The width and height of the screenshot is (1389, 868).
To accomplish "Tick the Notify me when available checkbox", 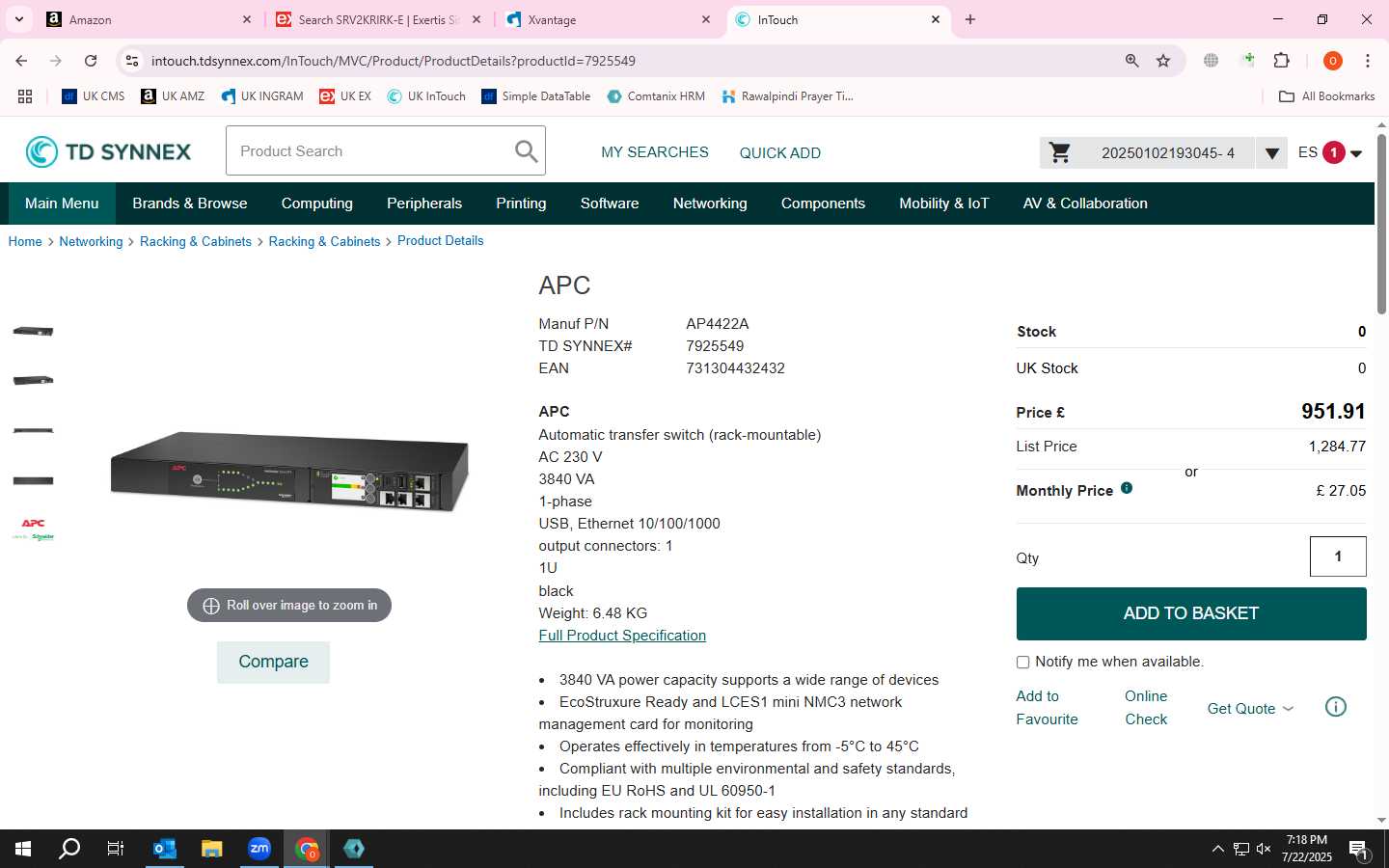I will pyautogui.click(x=1022, y=663).
